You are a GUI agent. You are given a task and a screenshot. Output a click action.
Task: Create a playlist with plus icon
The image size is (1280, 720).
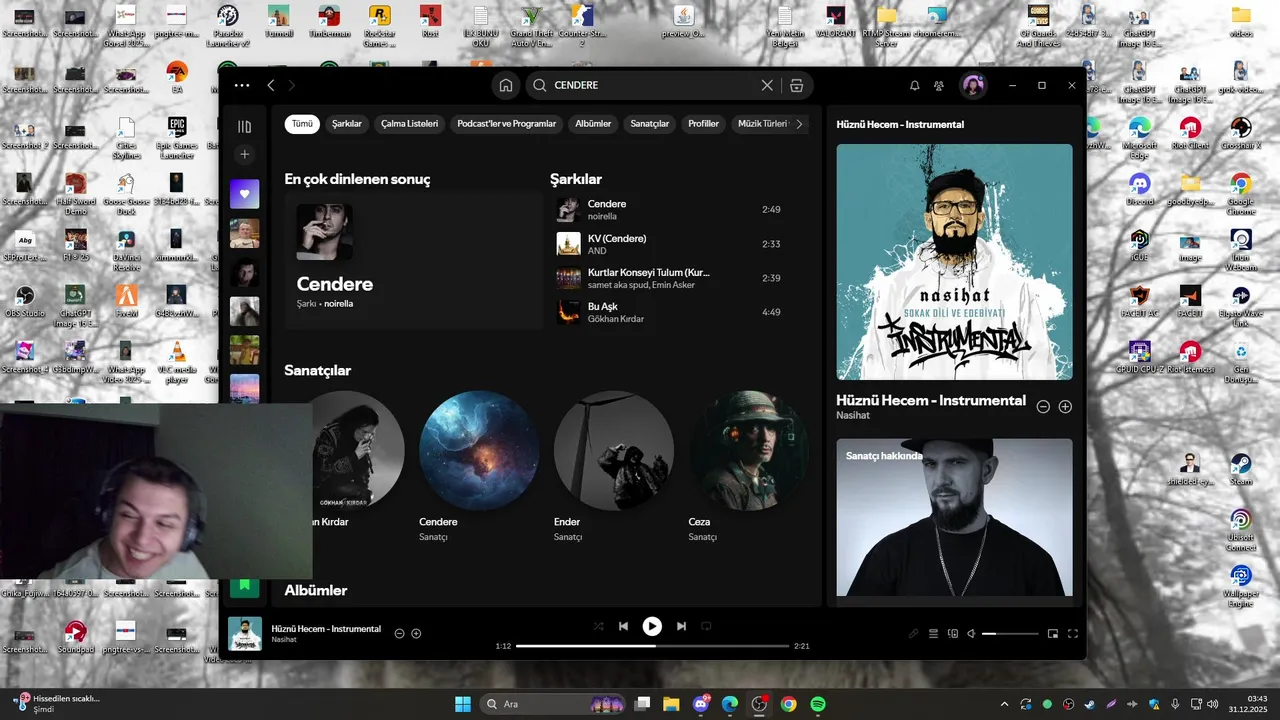point(244,155)
